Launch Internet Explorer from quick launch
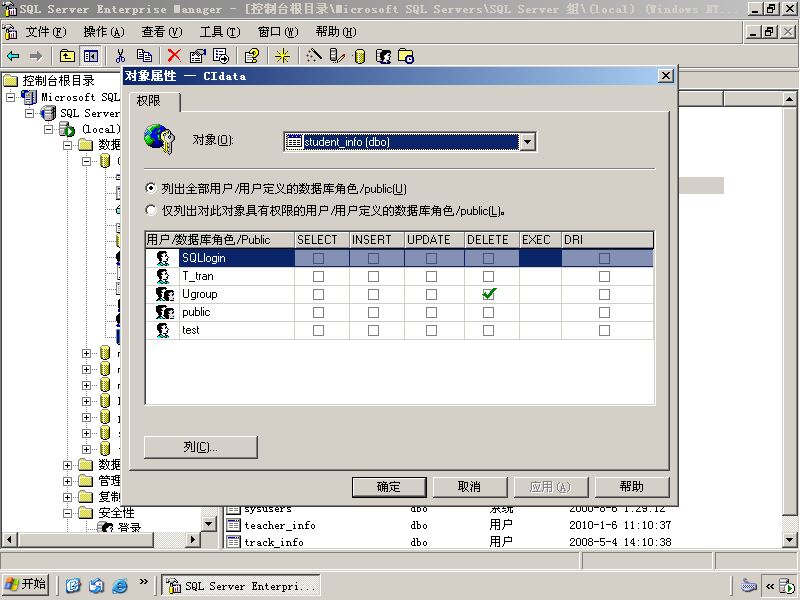 coord(120,586)
